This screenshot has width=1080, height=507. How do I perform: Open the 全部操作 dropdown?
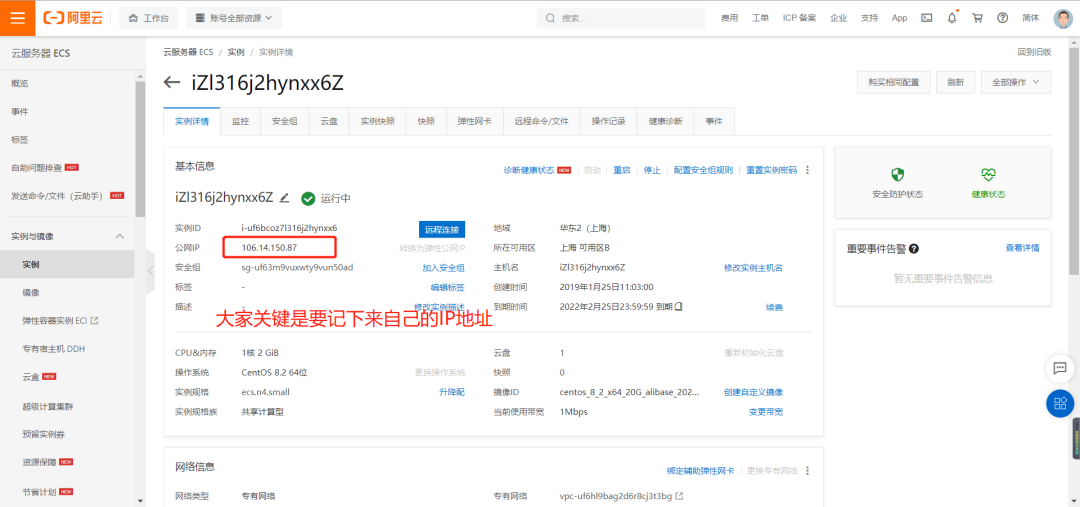point(1016,82)
